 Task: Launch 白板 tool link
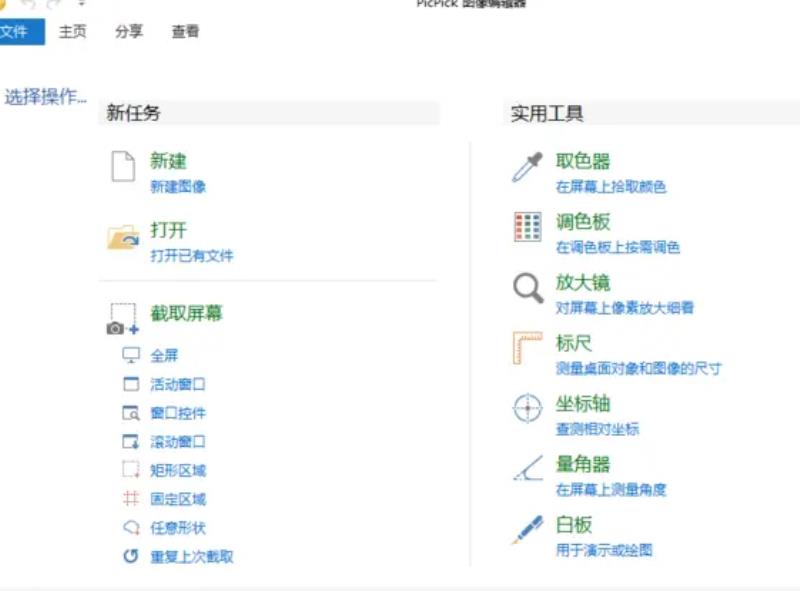pos(573,525)
